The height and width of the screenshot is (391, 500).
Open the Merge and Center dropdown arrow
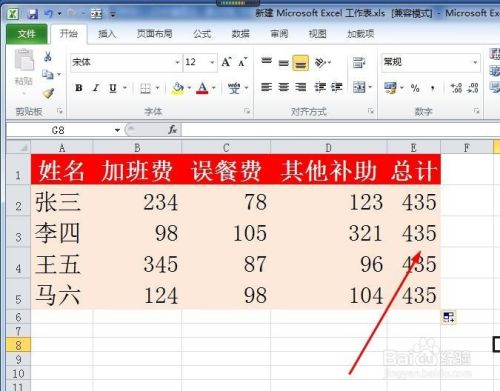click(370, 87)
